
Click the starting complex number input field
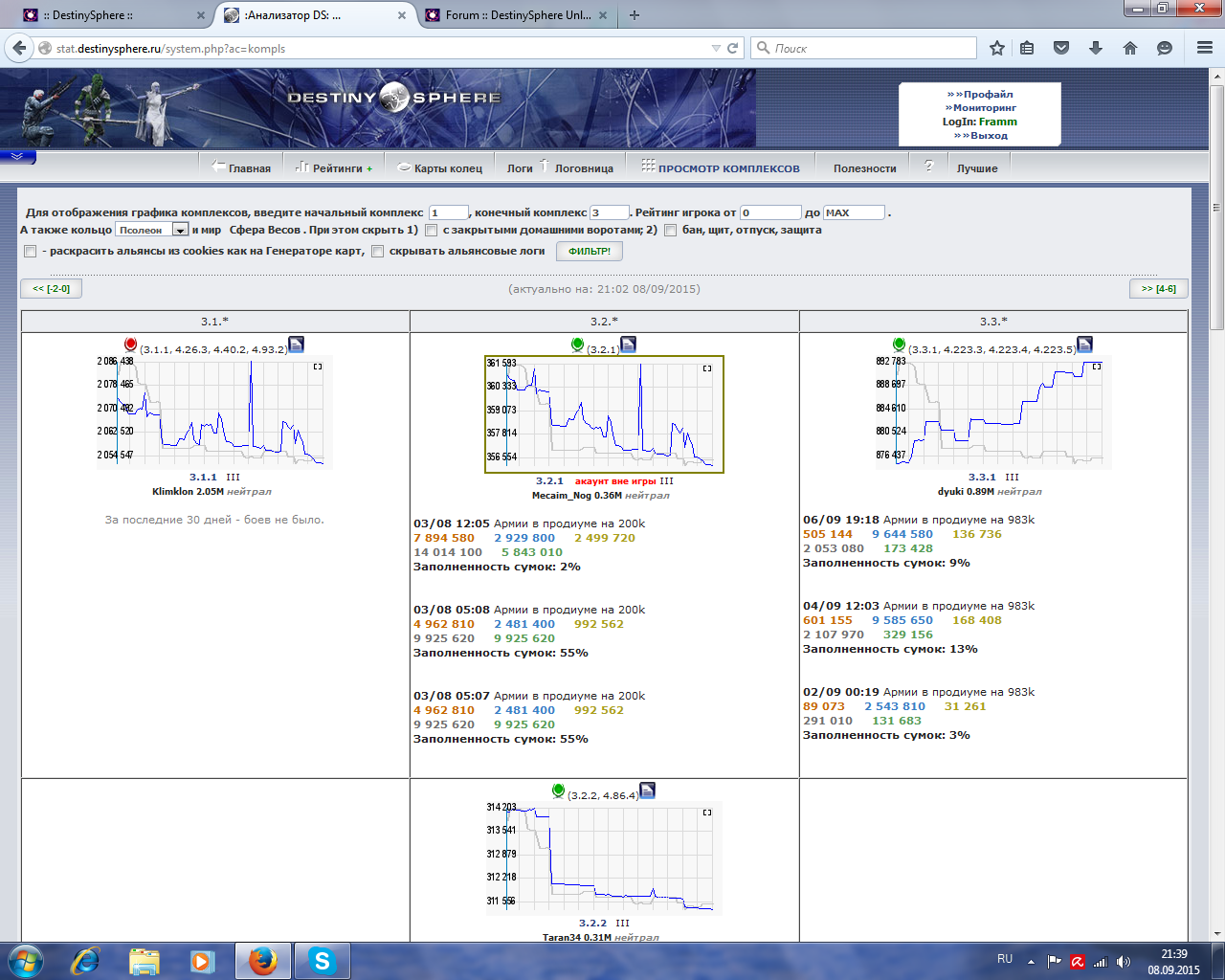(x=448, y=212)
